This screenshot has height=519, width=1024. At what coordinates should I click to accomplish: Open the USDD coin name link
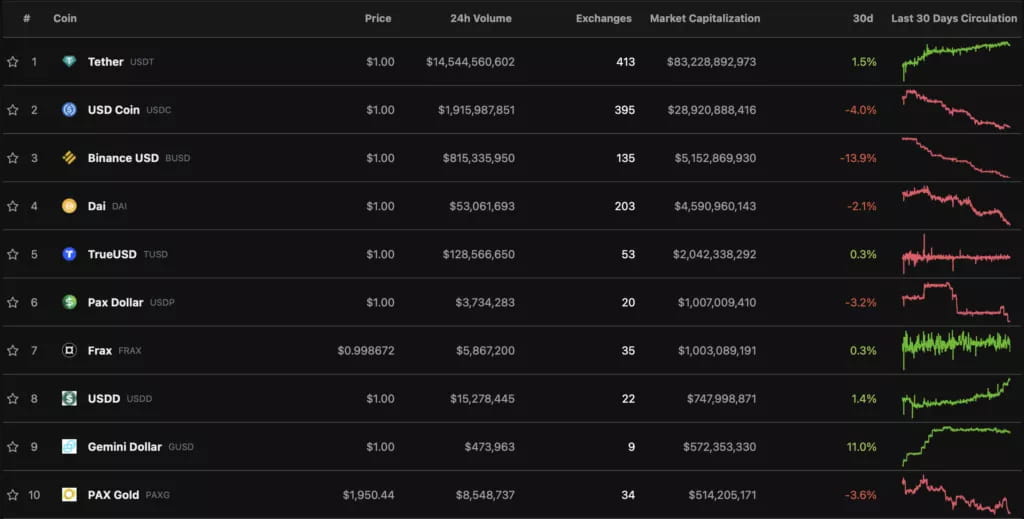103,398
